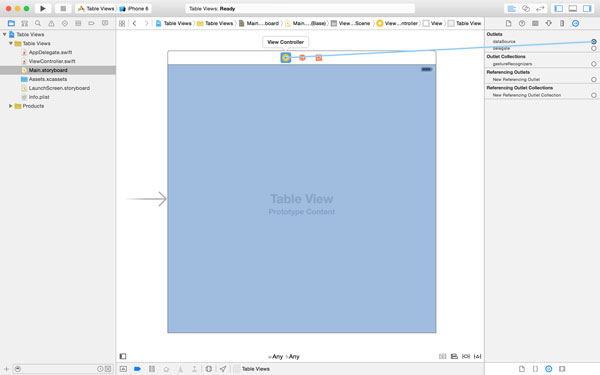Click the Exit dock icon
This screenshot has width=600, height=375.
319,58
